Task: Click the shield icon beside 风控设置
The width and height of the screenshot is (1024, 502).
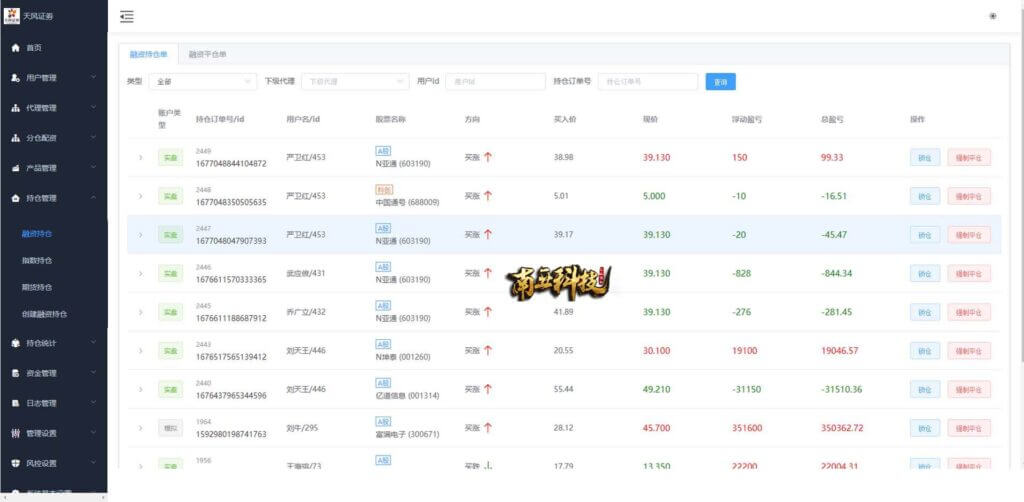Action: pyautogui.click(x=16, y=463)
